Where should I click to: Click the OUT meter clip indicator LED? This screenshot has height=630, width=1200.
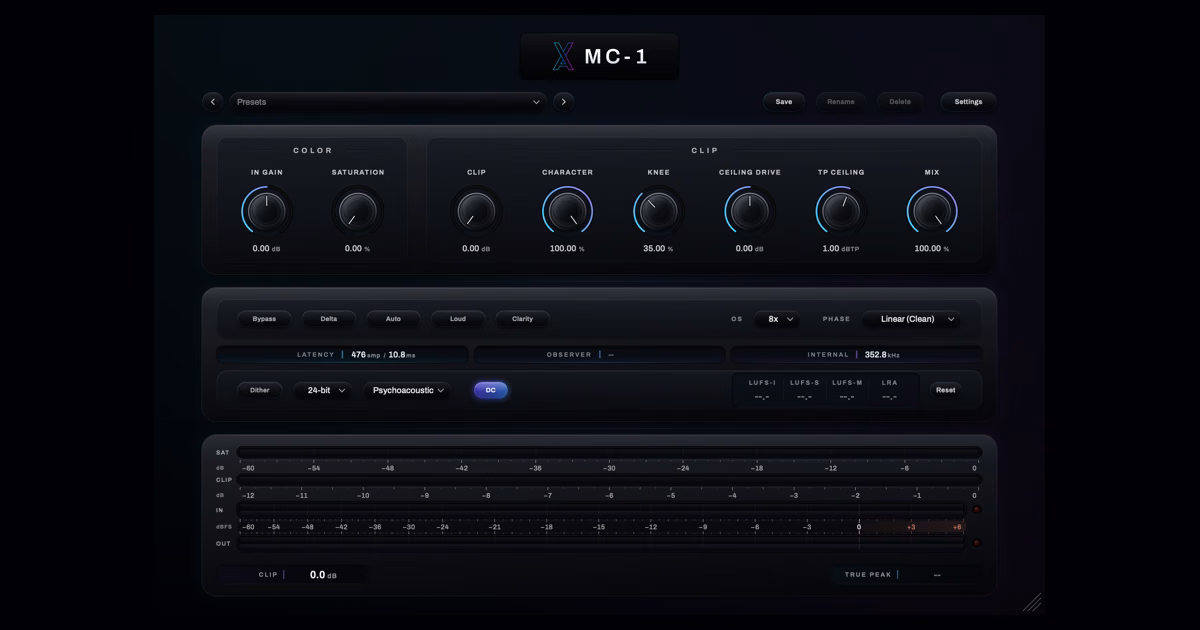(976, 543)
